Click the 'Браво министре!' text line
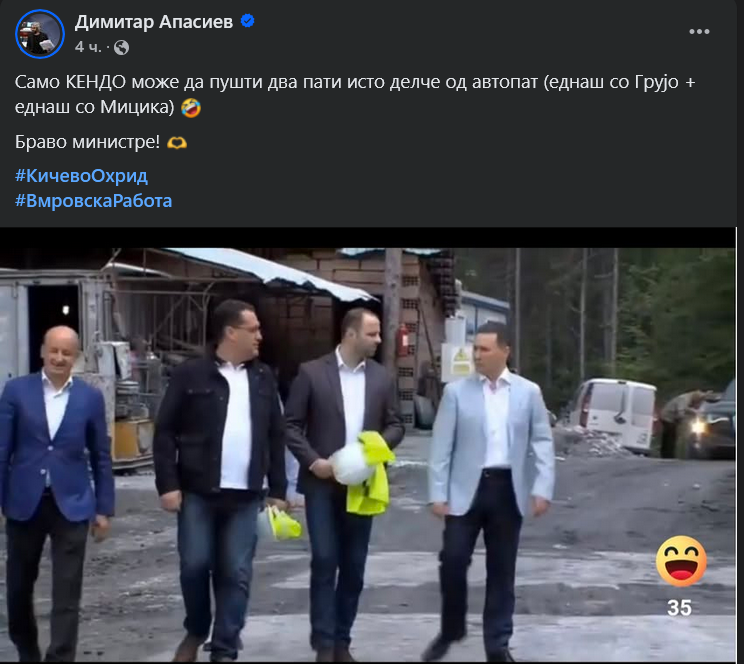 [x=87, y=142]
